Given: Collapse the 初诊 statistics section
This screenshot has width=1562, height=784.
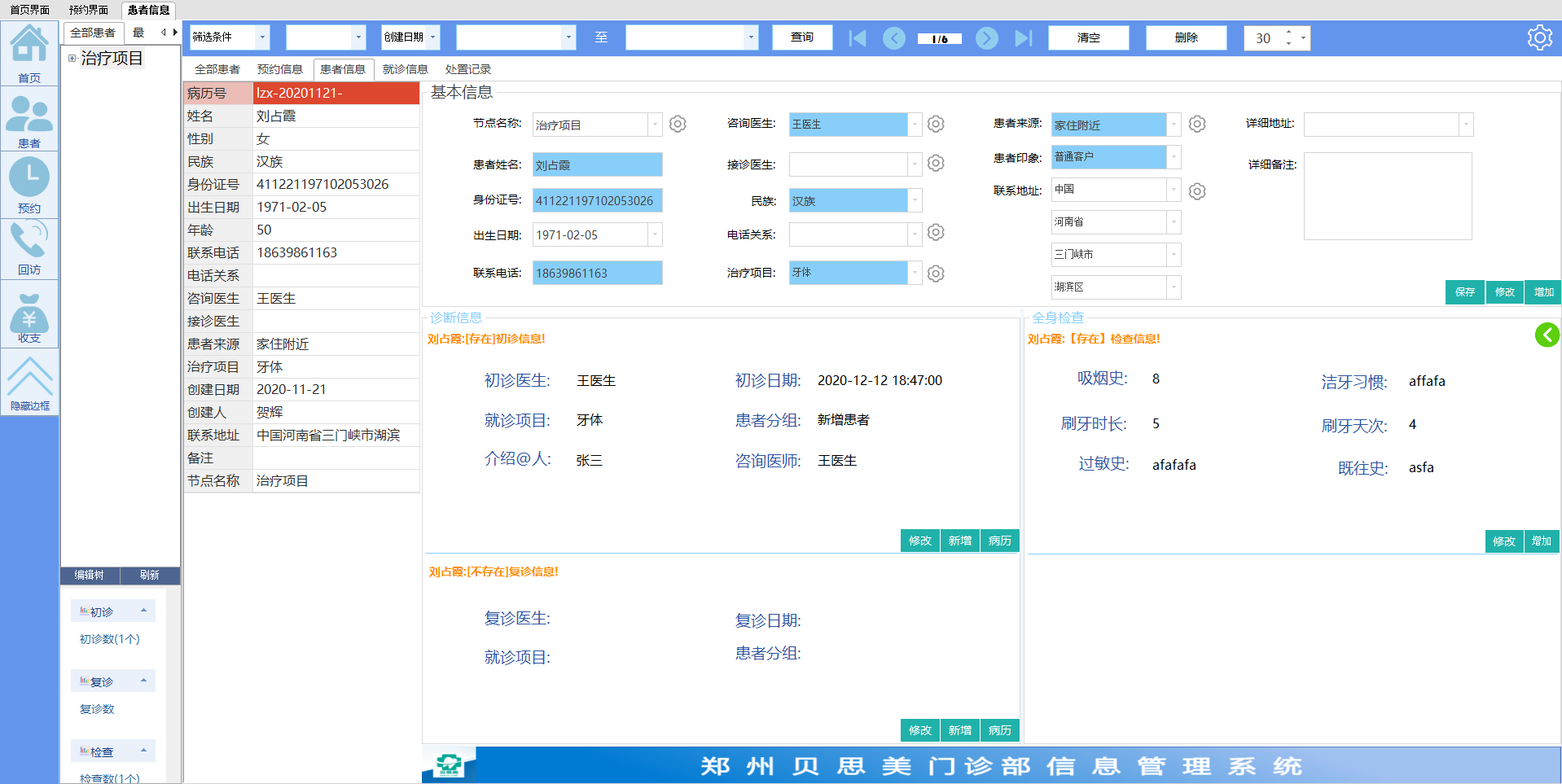Looking at the screenshot, I should click(x=143, y=611).
